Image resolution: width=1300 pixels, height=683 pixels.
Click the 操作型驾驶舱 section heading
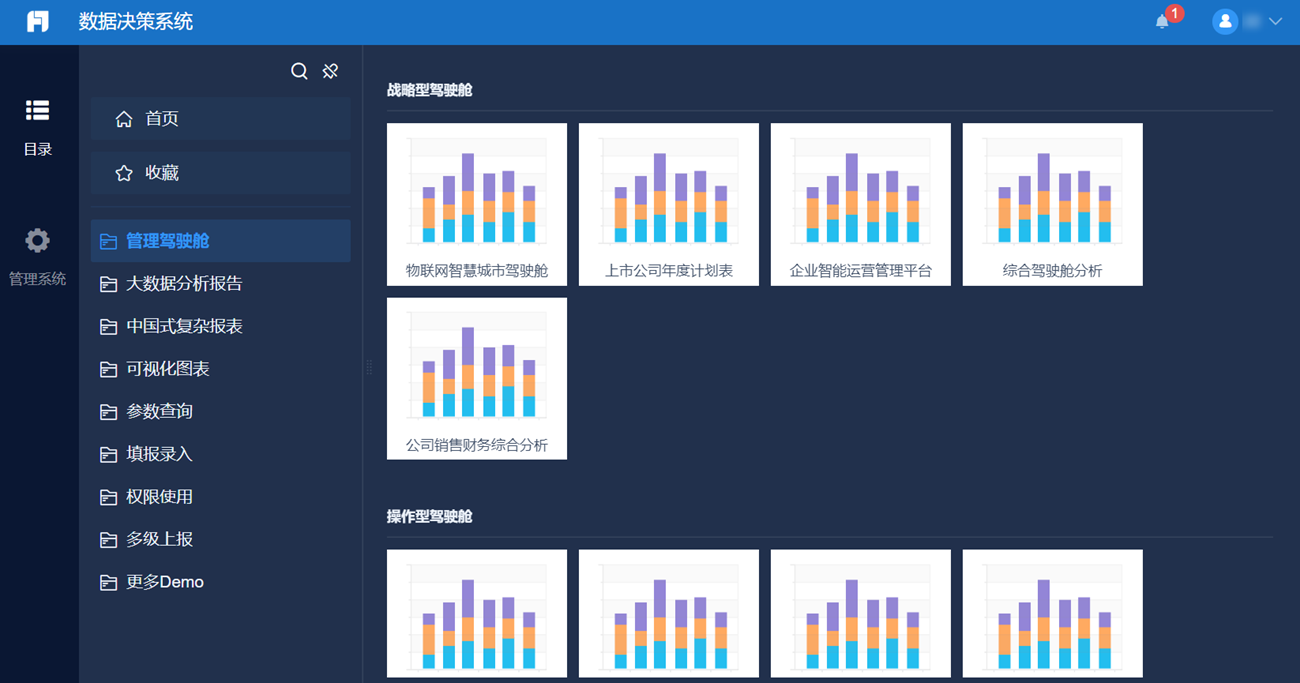pyautogui.click(x=430, y=516)
